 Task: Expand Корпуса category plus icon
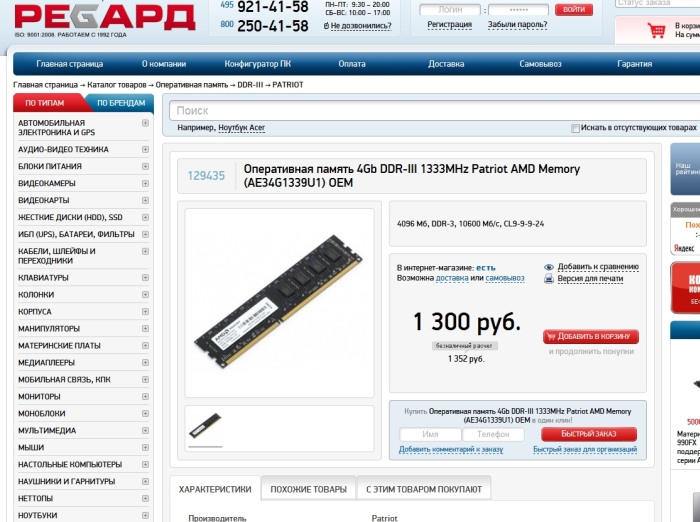point(145,311)
